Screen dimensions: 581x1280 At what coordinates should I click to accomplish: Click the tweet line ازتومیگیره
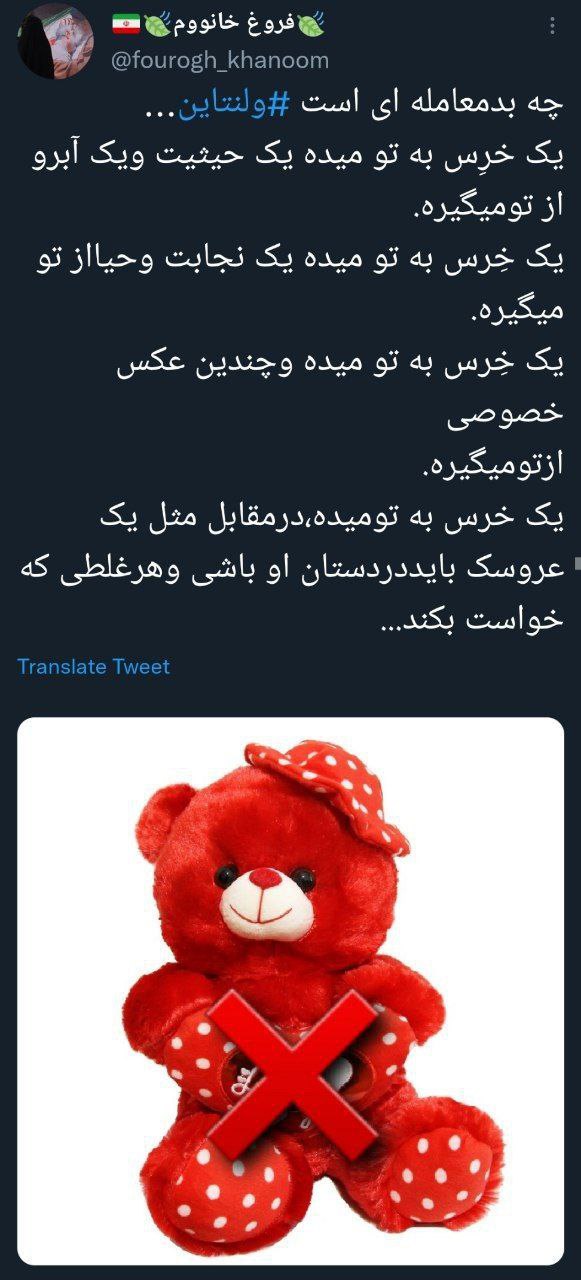pyautogui.click(x=493, y=466)
